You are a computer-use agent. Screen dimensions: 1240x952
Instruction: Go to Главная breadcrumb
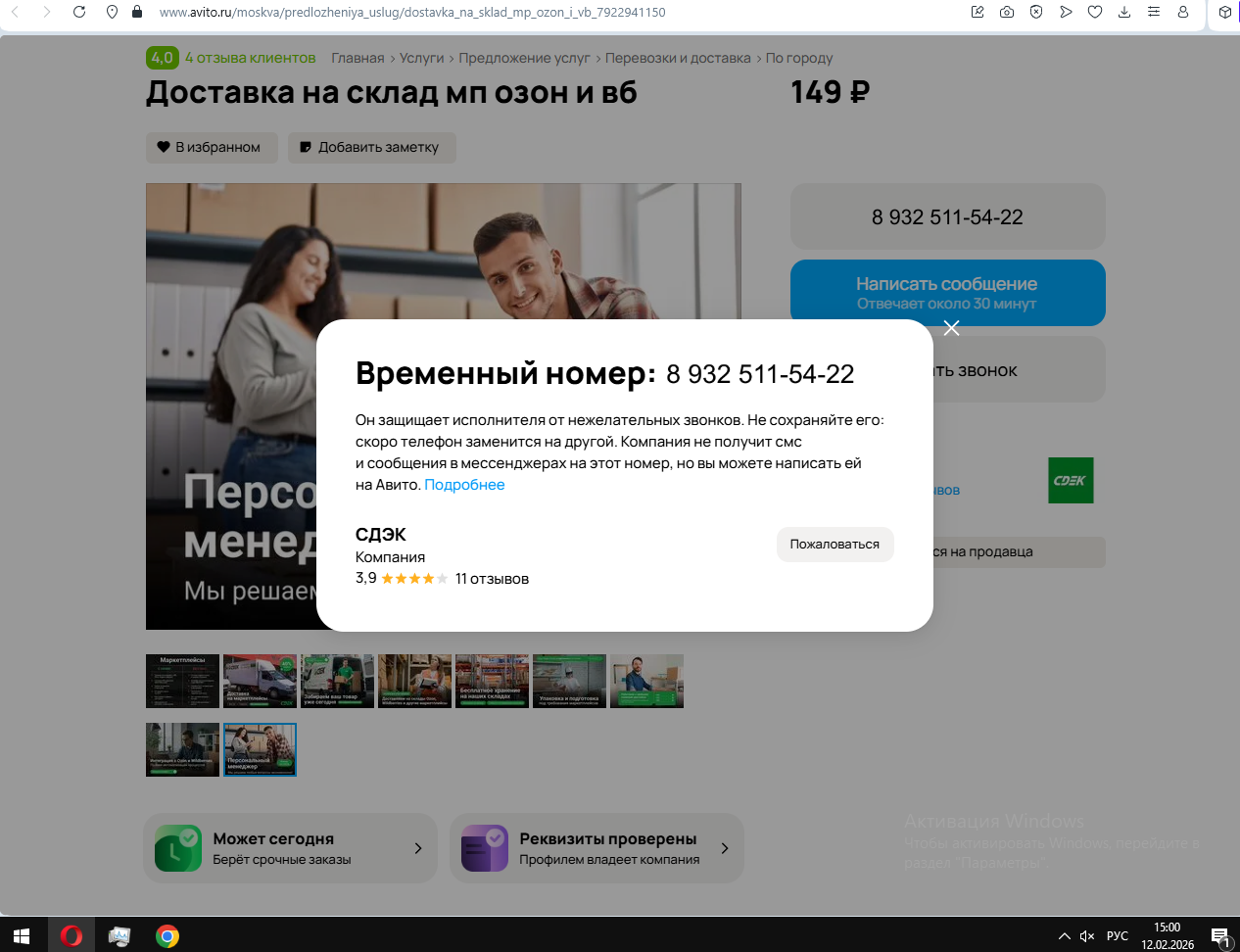point(358,58)
